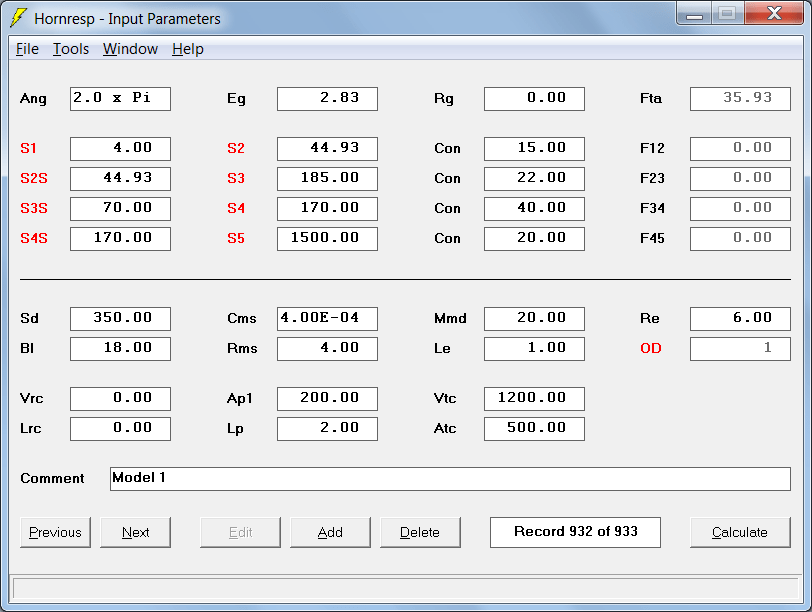Minimize the Hornresp window
Screen dimensions: 812x612
pos(694,13)
